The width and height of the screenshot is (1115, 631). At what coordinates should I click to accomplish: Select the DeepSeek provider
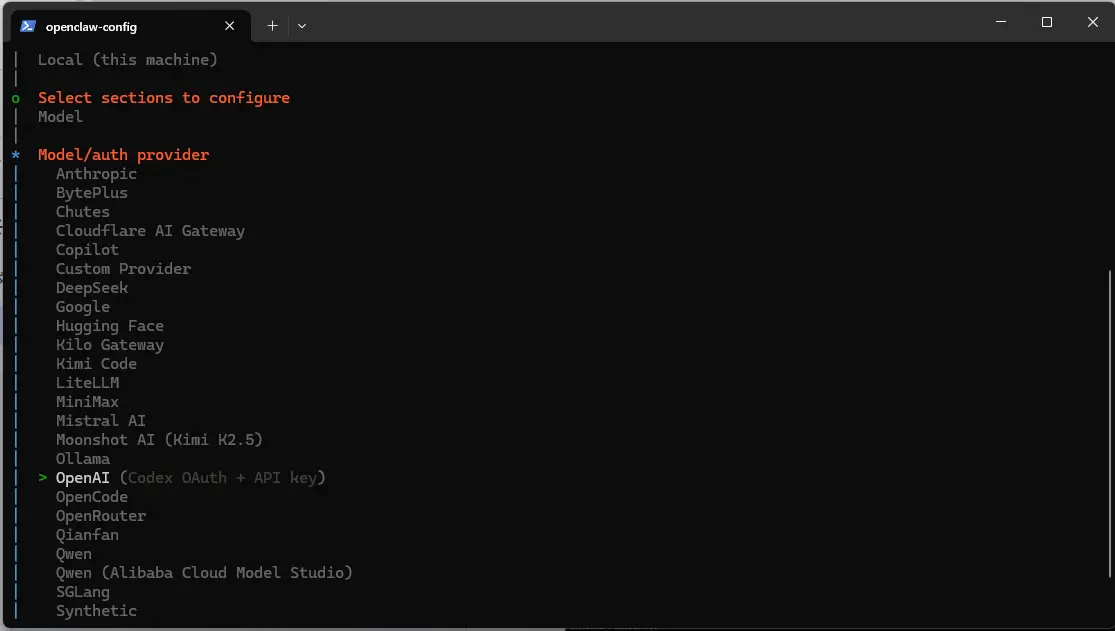[92, 287]
